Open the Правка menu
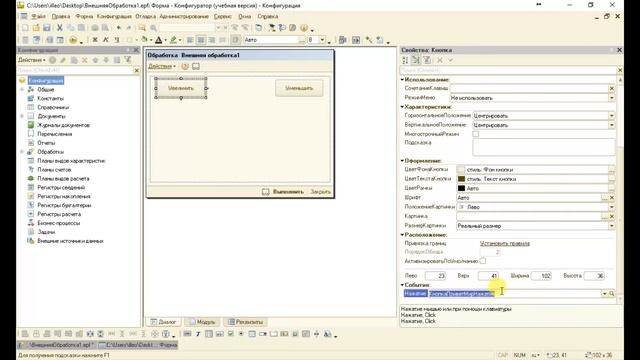 tap(61, 16)
